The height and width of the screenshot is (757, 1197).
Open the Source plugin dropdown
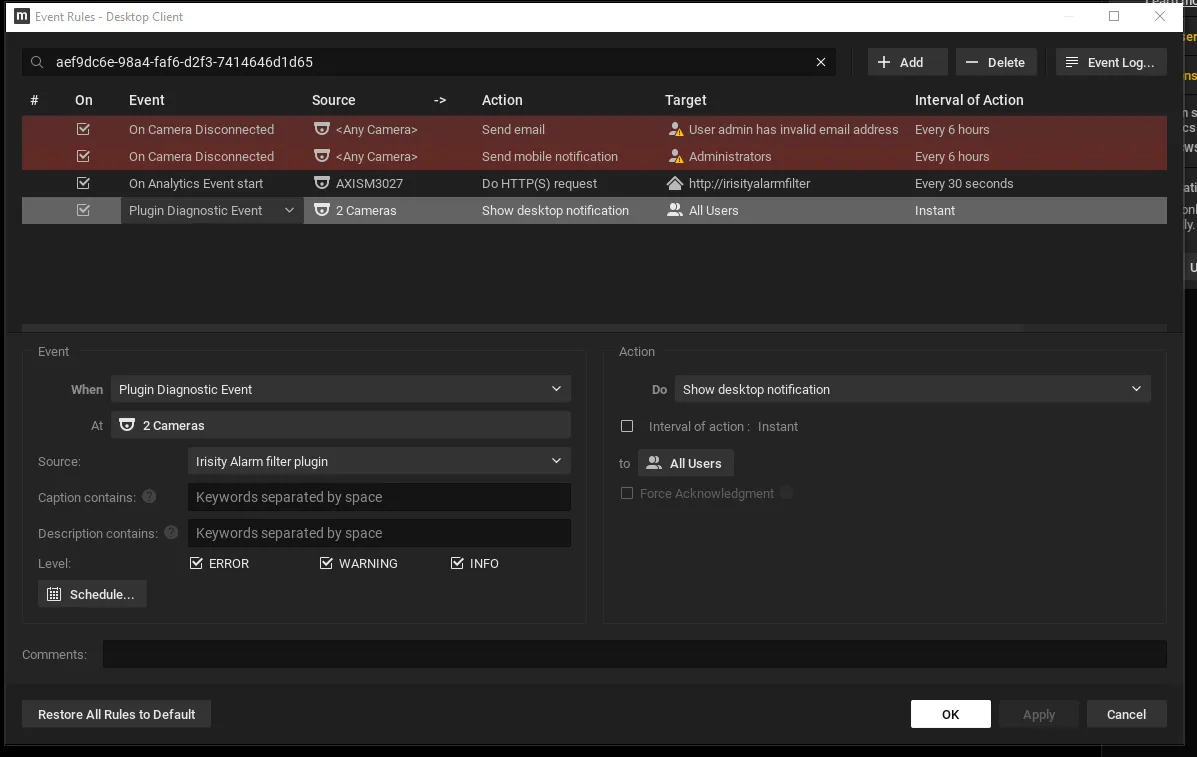coord(379,461)
